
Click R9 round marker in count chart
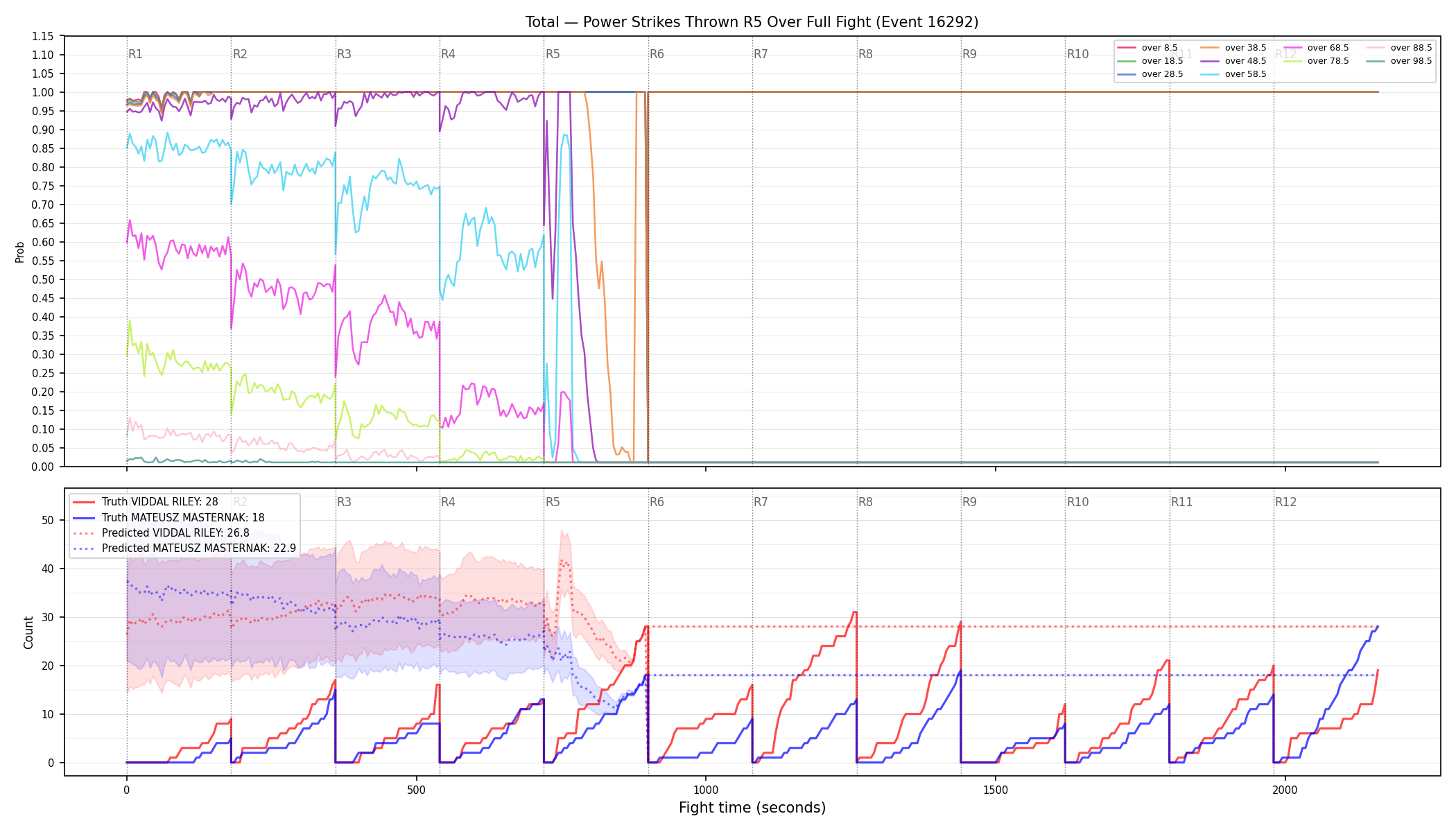[x=969, y=502]
